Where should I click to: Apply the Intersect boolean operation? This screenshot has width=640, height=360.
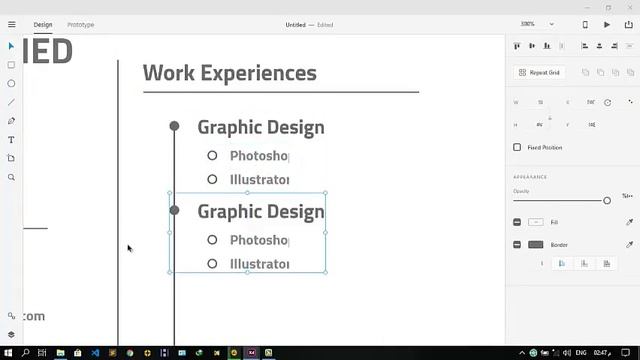click(616, 73)
